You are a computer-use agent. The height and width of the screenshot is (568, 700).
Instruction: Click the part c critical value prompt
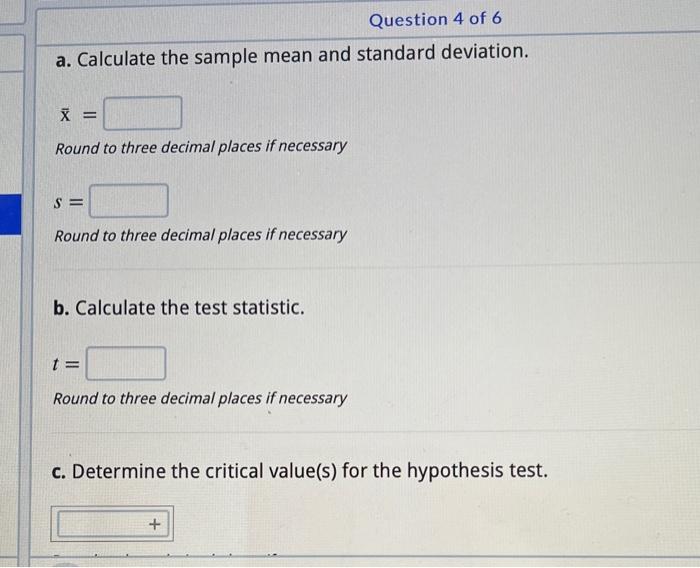pos(300,470)
